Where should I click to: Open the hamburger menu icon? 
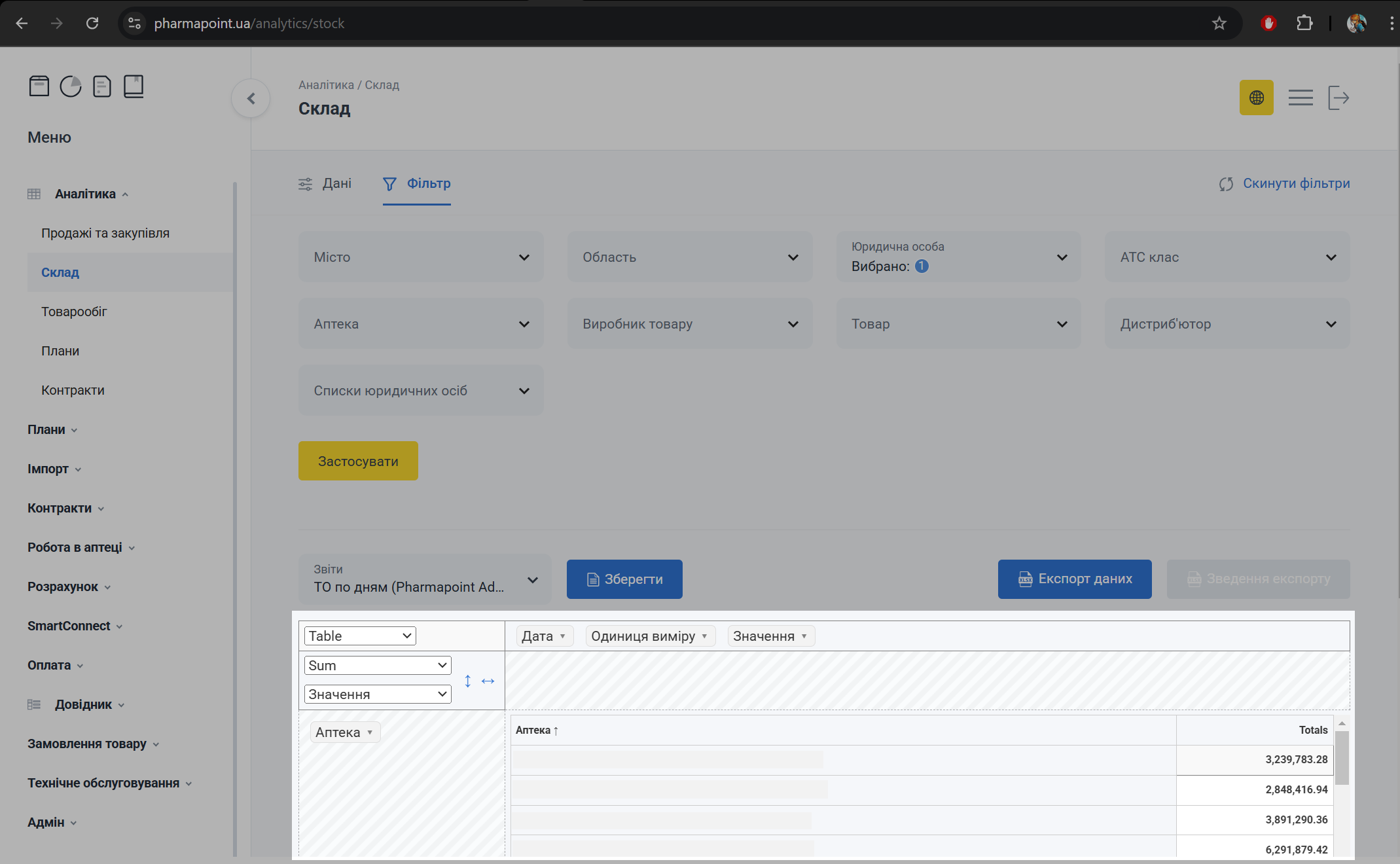tap(1301, 98)
